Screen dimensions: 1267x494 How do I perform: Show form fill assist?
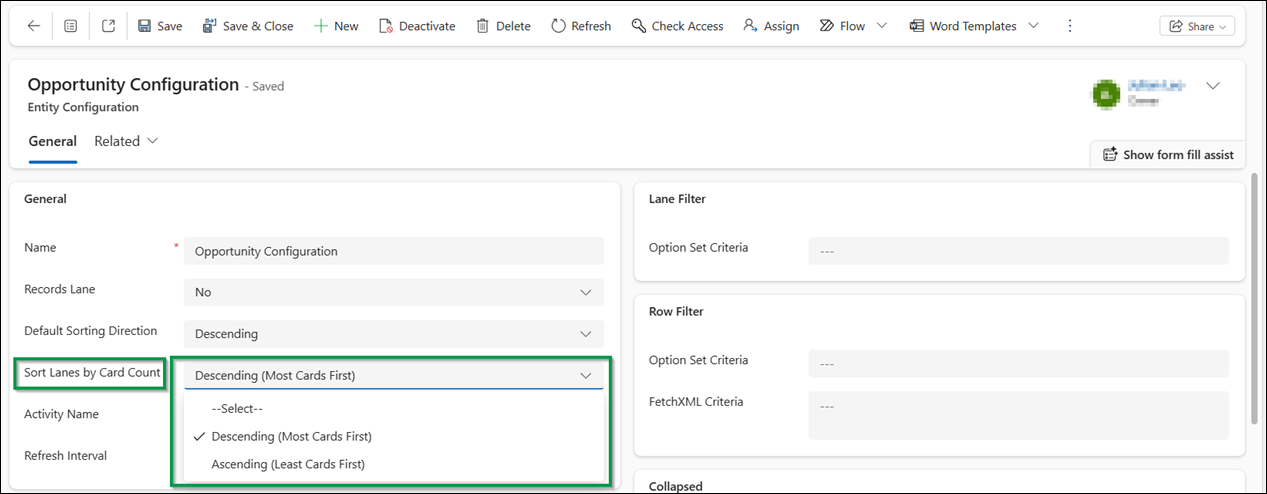[1167, 155]
